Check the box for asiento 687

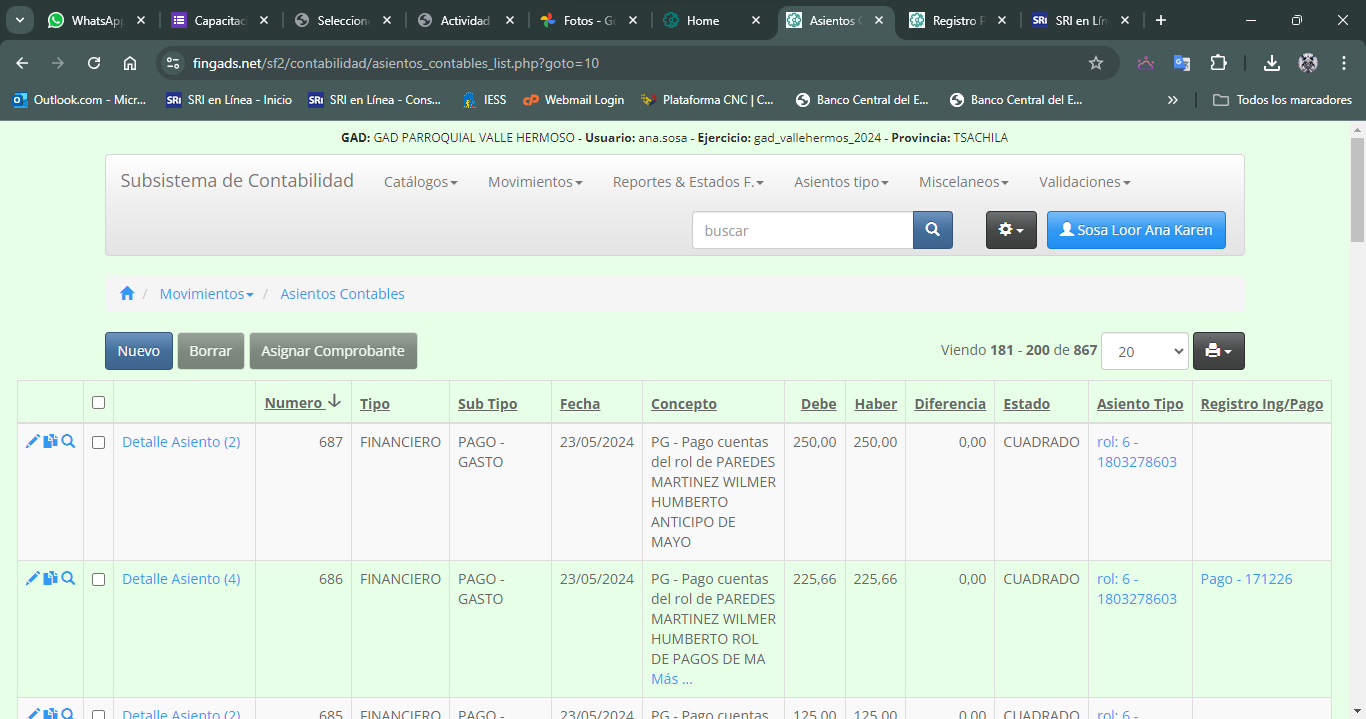click(98, 442)
